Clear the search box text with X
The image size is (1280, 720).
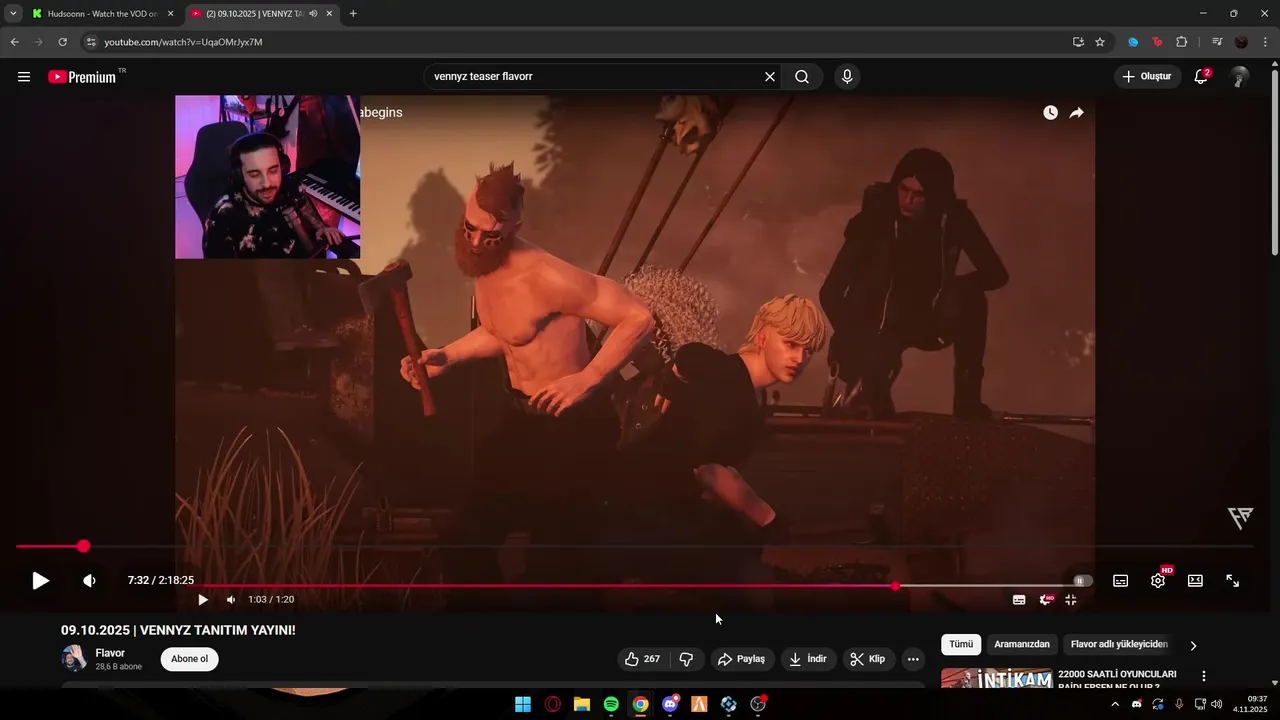tap(770, 77)
